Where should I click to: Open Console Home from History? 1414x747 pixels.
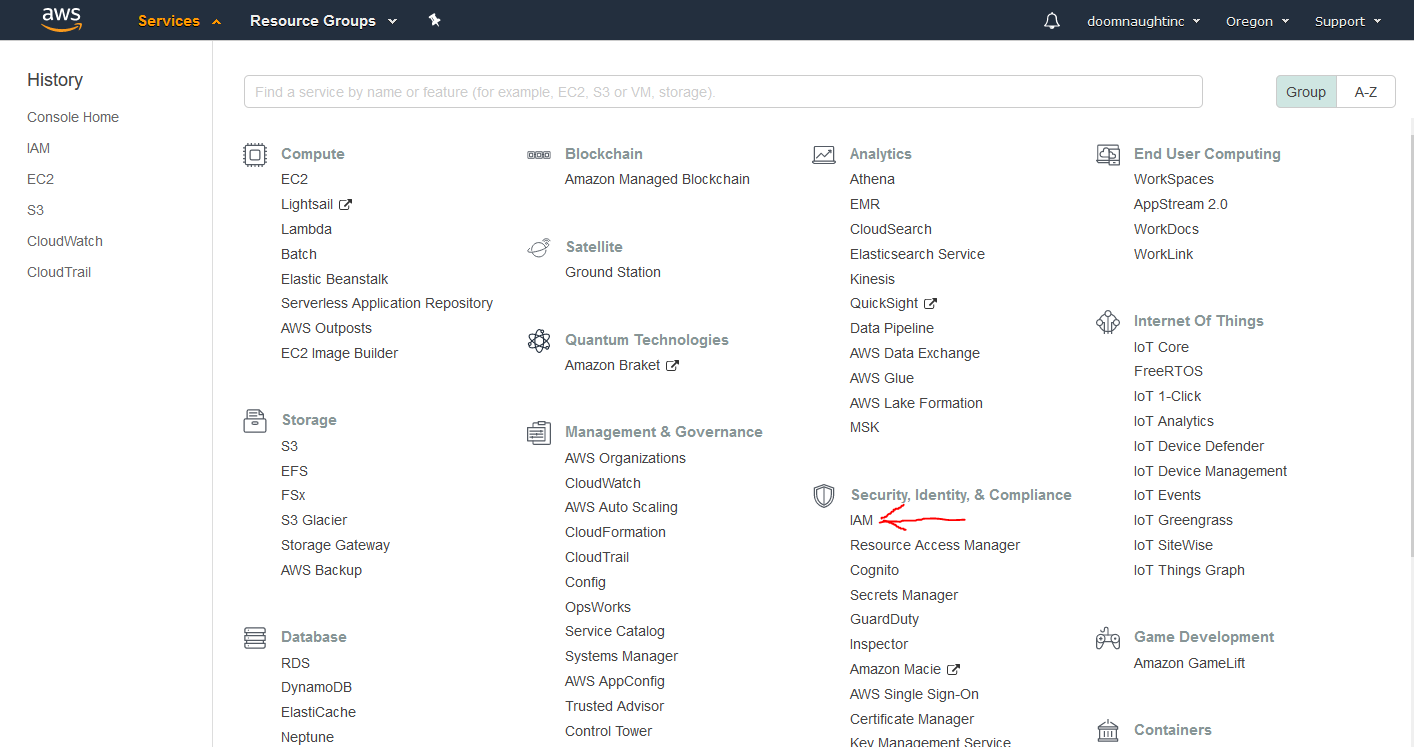click(73, 117)
